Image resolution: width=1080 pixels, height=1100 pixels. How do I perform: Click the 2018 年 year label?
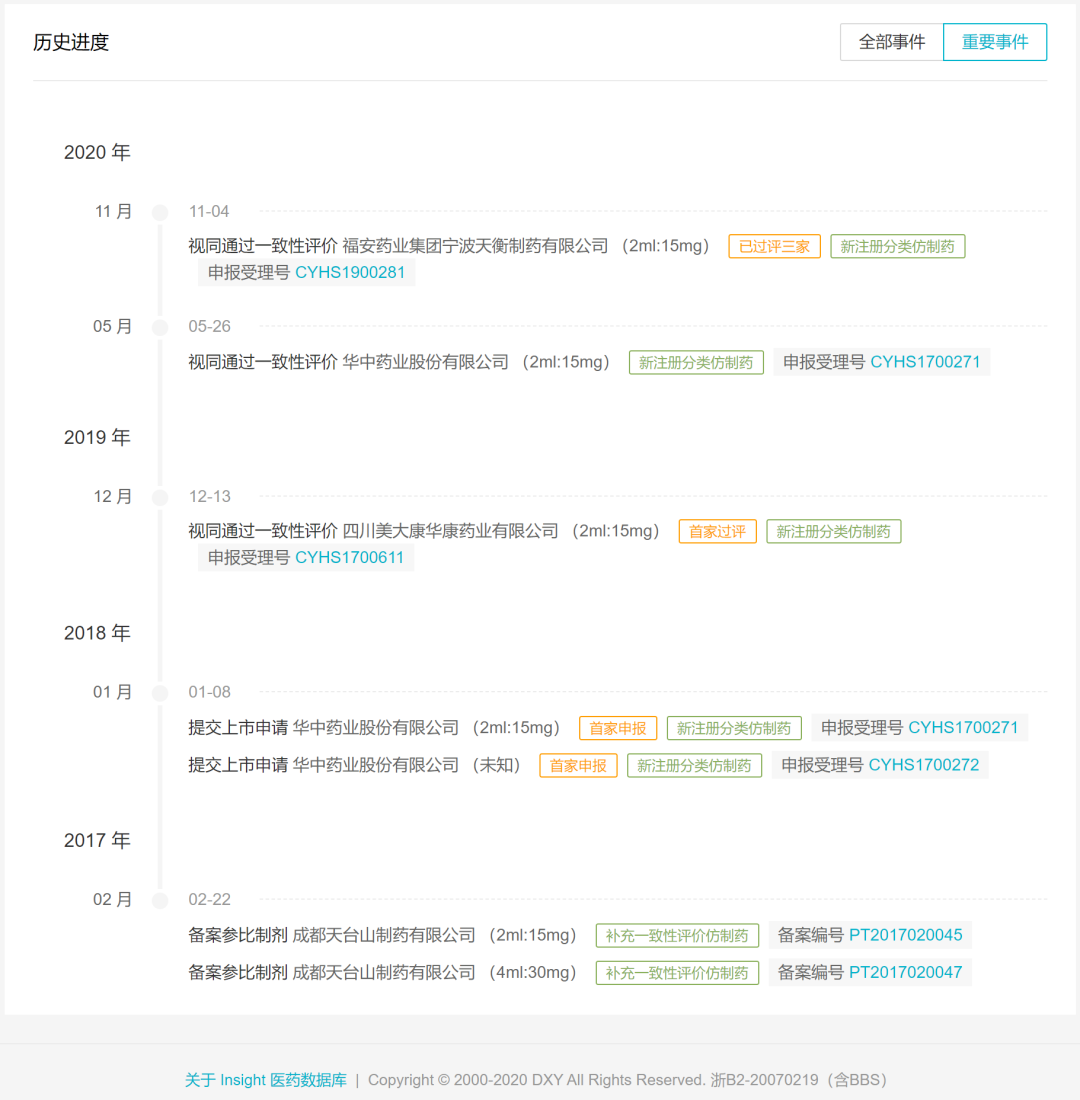pyautogui.click(x=97, y=633)
